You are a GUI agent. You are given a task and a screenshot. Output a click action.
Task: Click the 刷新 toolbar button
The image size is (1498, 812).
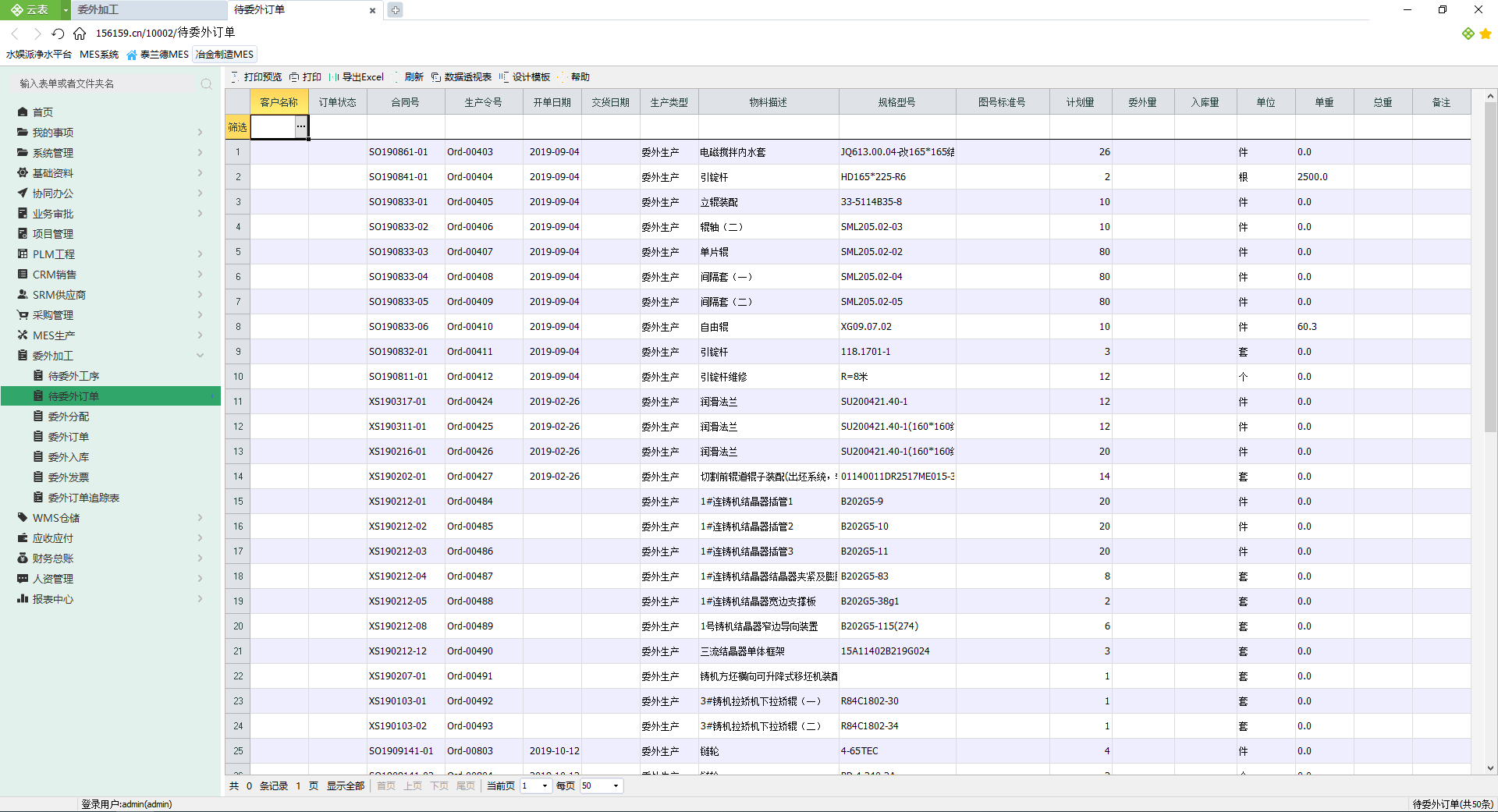coord(407,77)
